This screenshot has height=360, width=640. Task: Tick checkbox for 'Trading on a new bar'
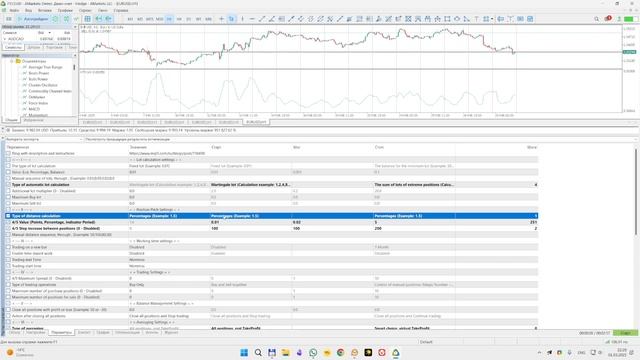tap(8, 247)
